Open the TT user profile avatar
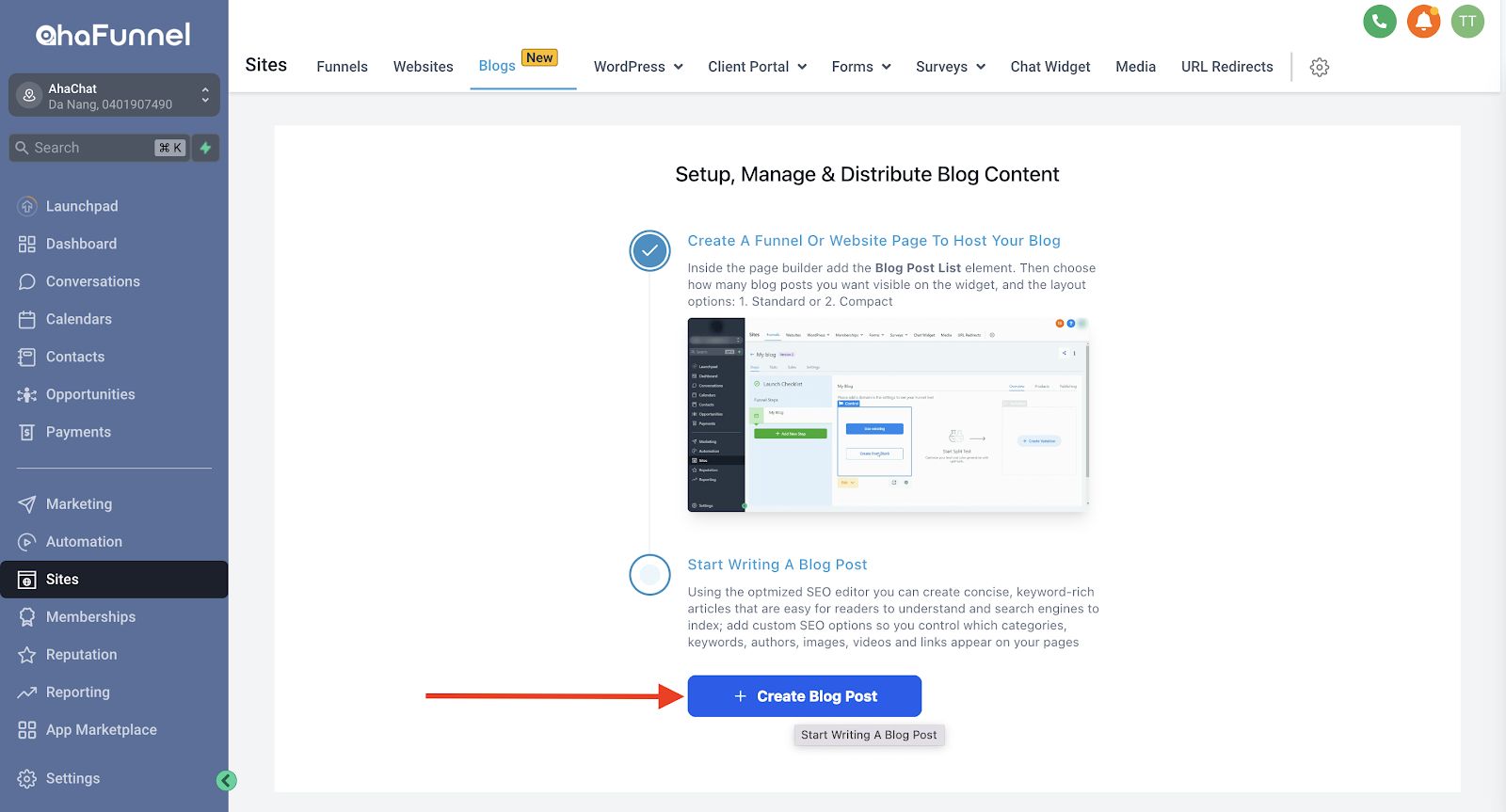Screen dimensions: 1506x812 coord(1467,21)
